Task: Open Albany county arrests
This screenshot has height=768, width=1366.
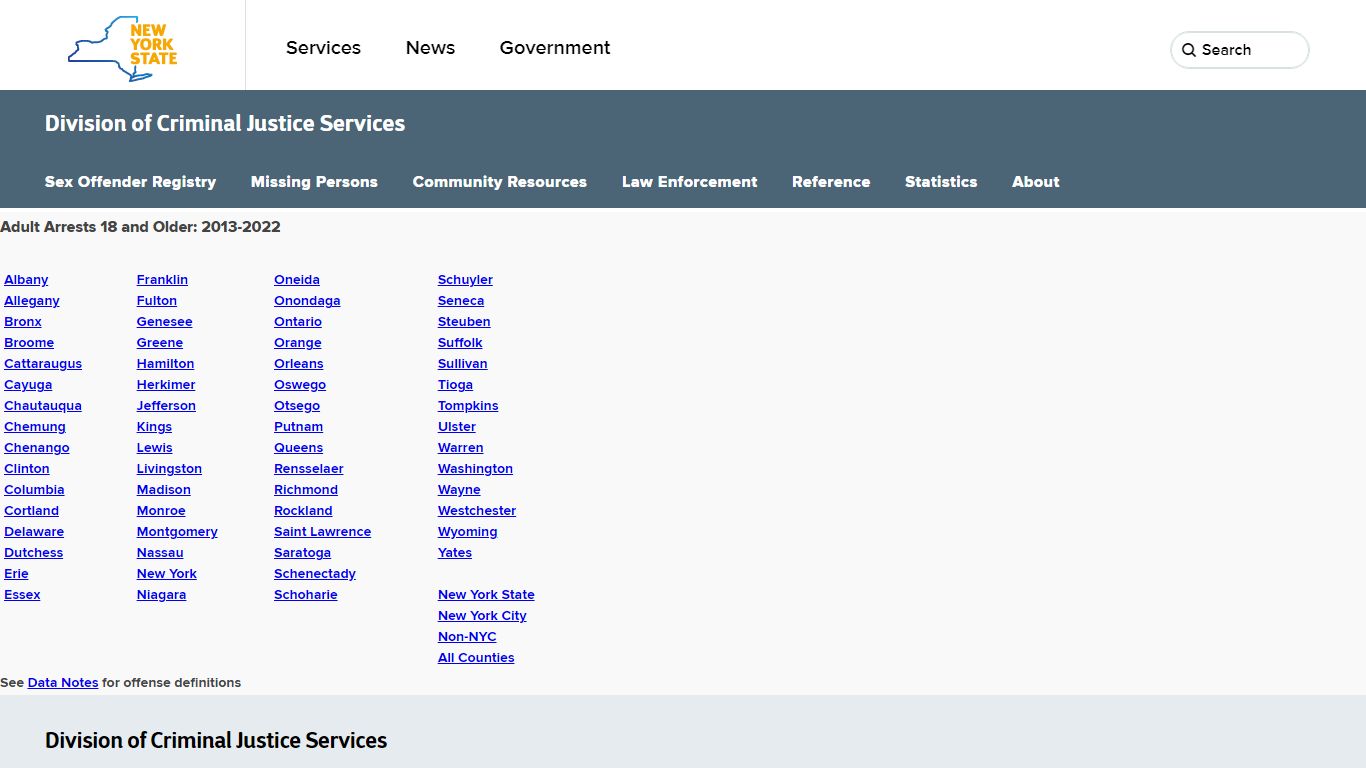Action: point(26,280)
